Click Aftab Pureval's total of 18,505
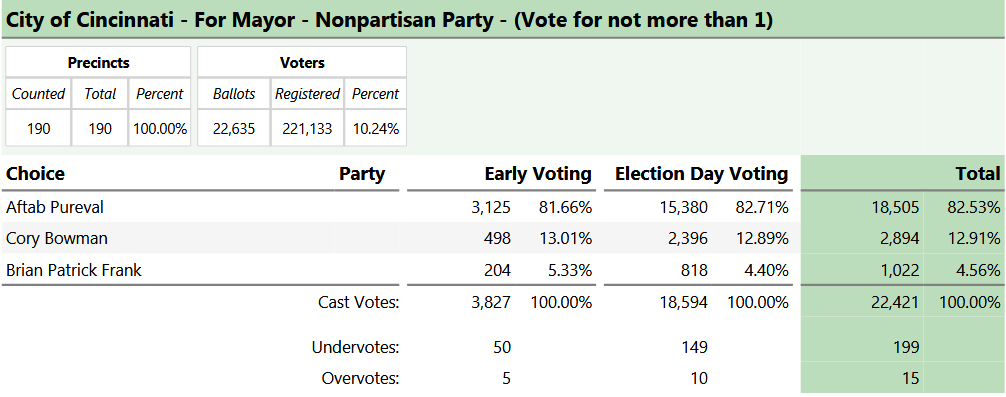Screen dimensions: 1006x397 pyautogui.click(x=895, y=207)
